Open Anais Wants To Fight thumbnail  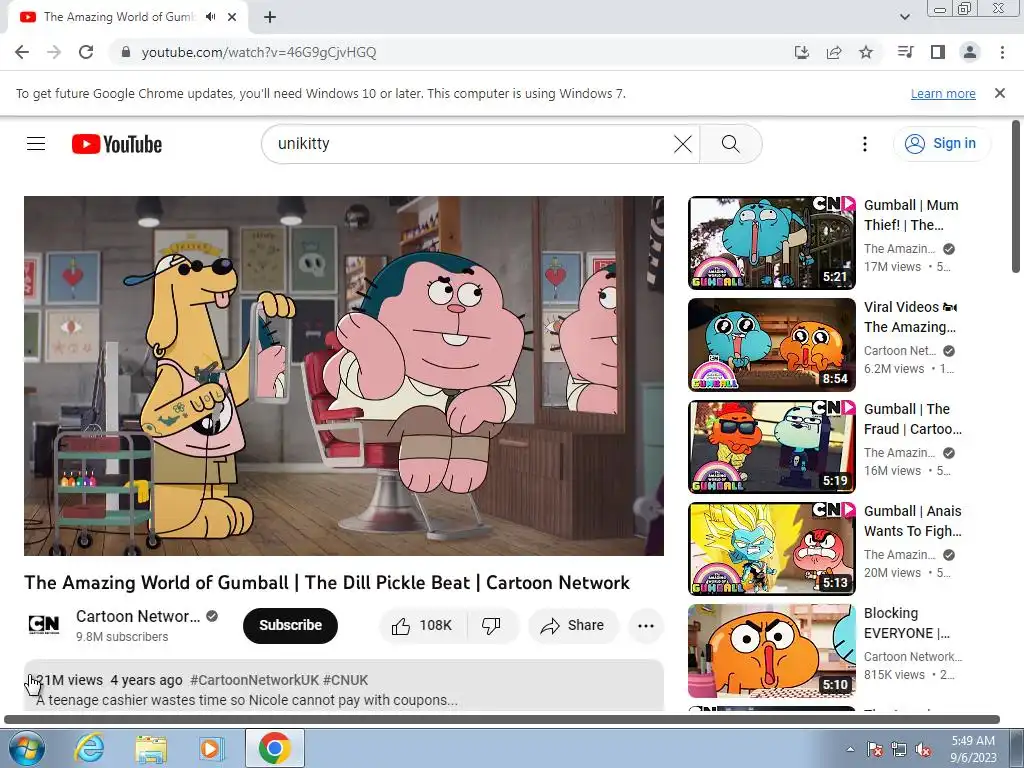click(x=771, y=549)
